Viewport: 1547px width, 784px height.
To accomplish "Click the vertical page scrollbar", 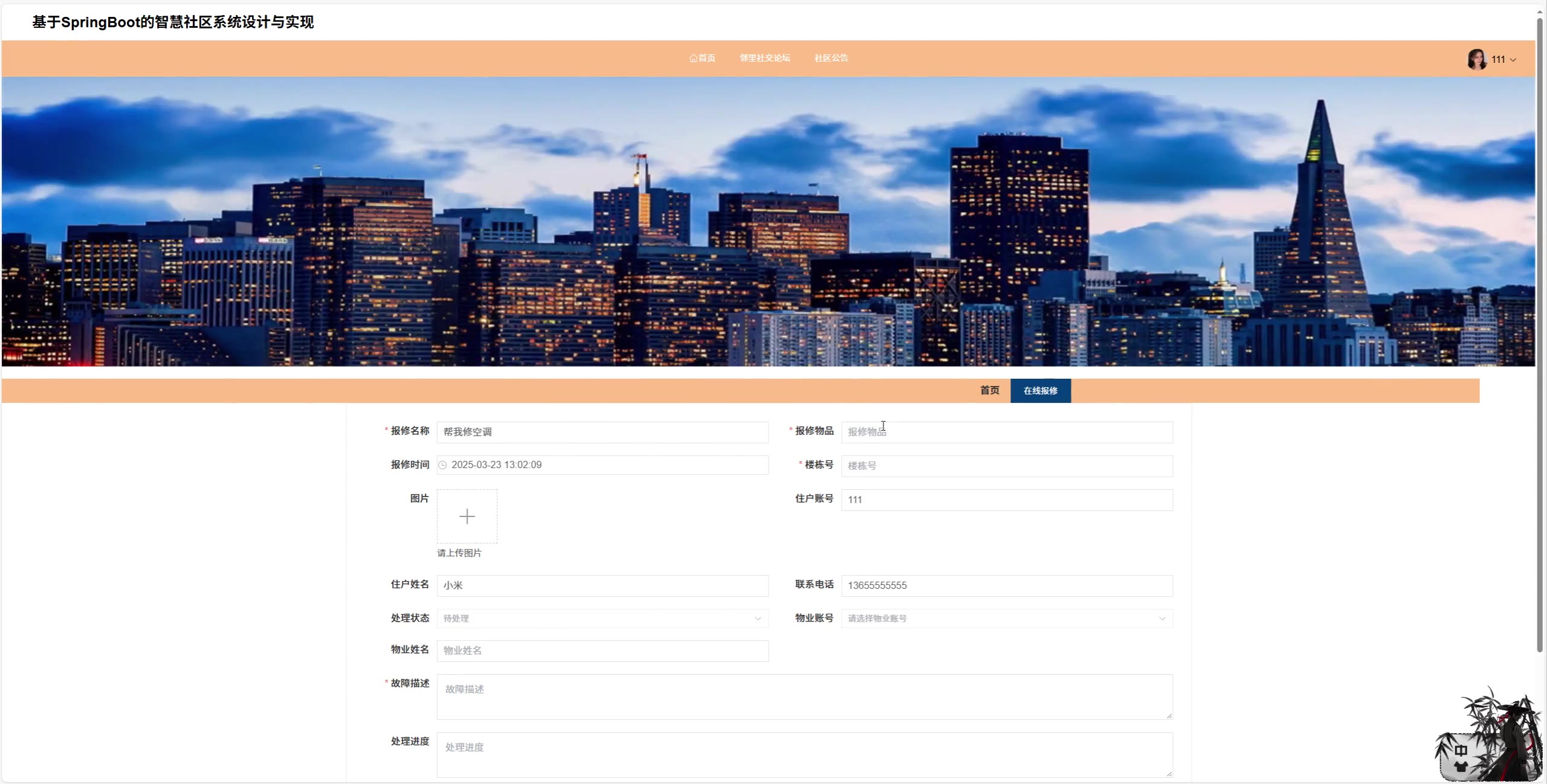I will click(1540, 332).
